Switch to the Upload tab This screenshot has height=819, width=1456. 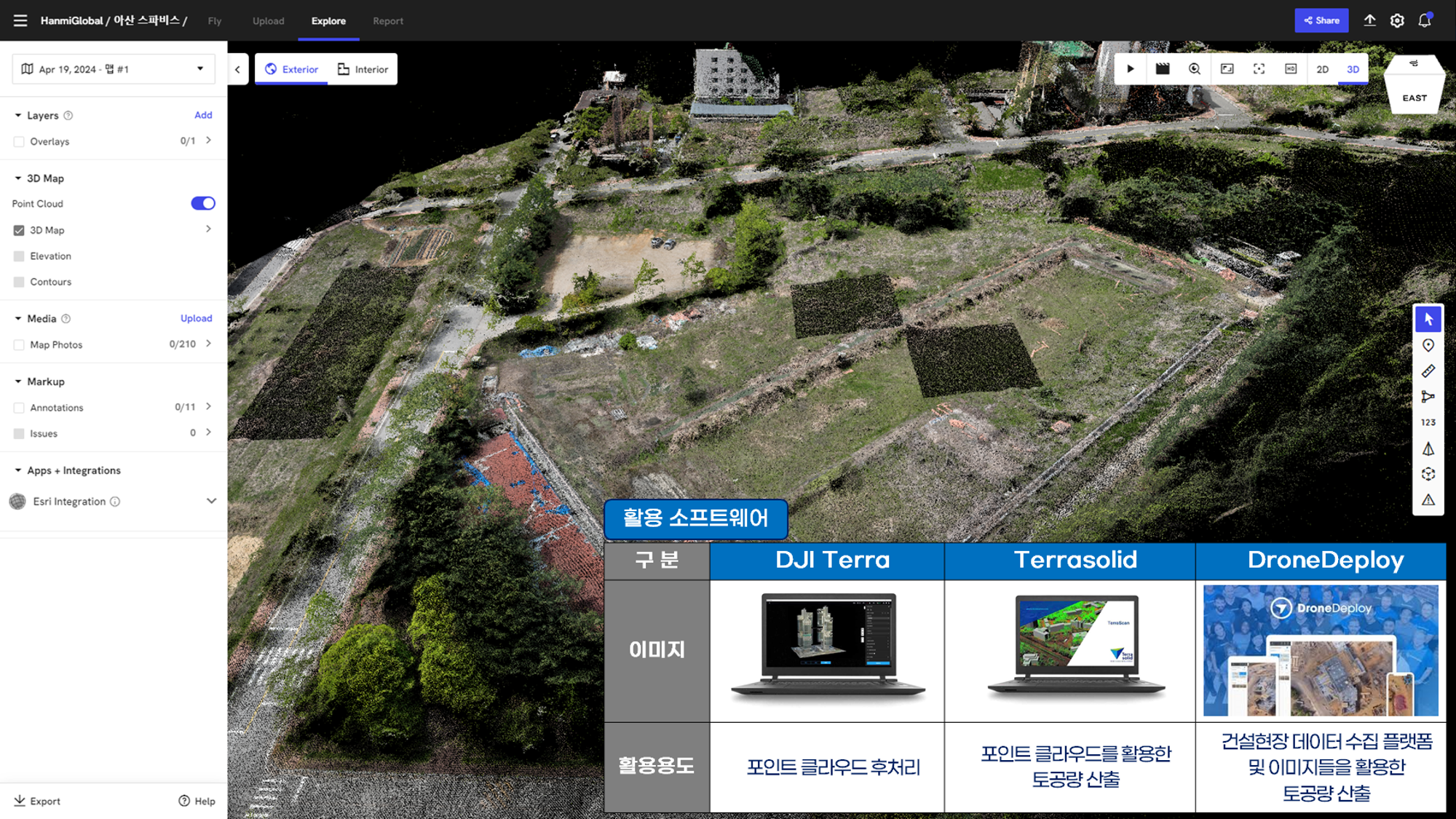(x=269, y=21)
